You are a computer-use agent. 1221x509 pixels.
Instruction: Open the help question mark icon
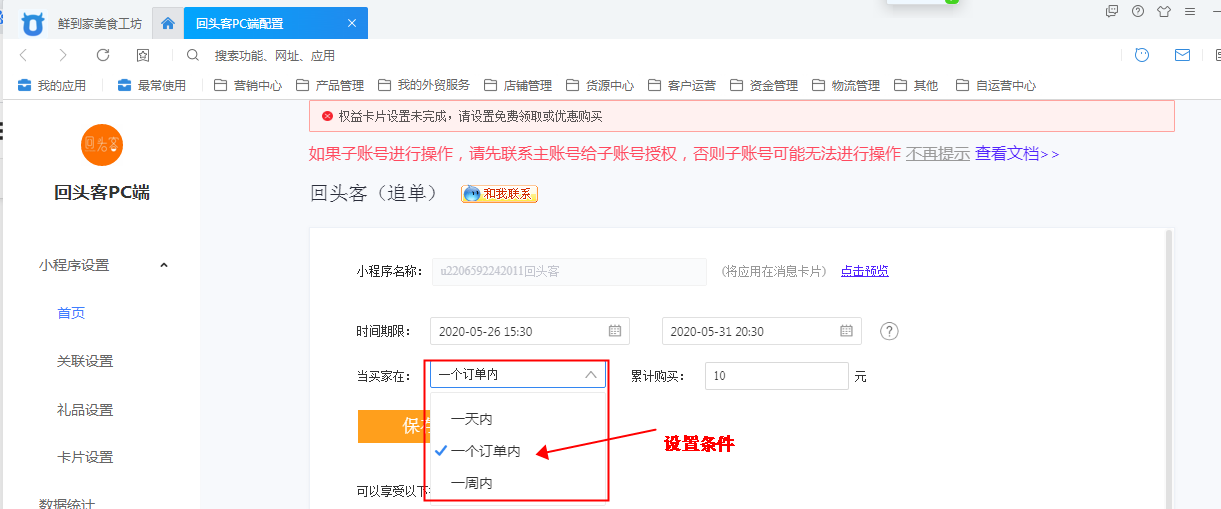coord(1138,11)
